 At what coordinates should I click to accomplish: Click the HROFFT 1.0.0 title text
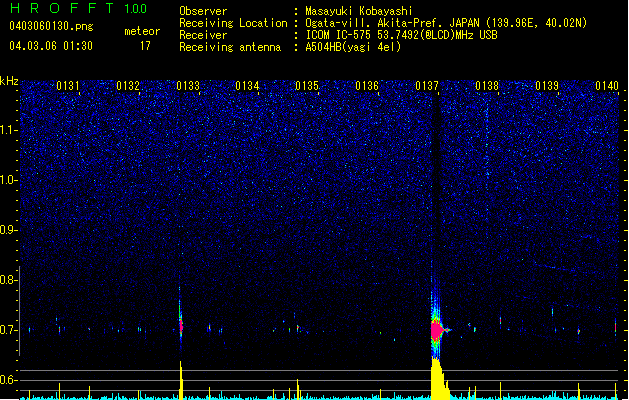click(79, 8)
